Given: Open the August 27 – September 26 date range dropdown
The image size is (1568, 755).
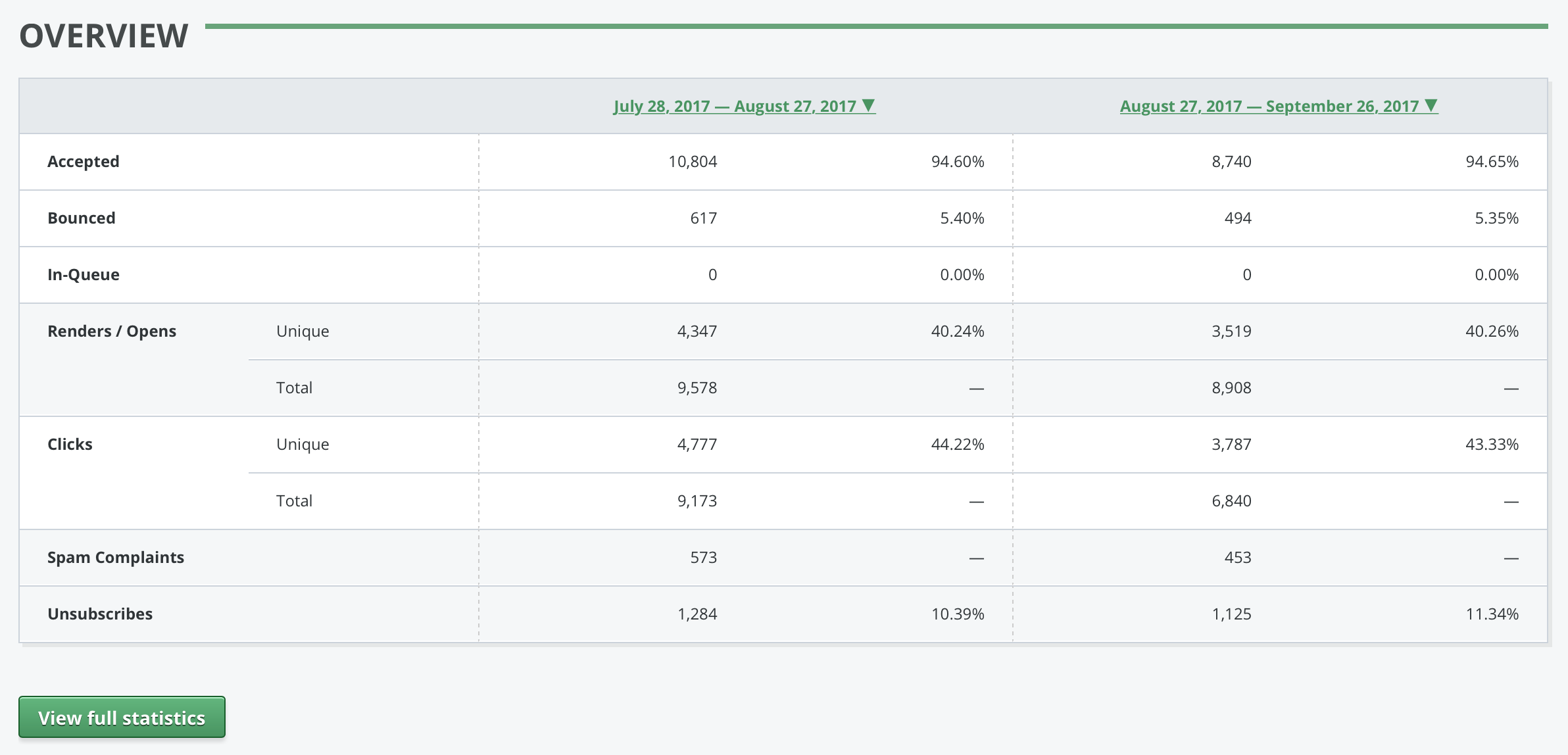Looking at the screenshot, I should [x=1279, y=106].
